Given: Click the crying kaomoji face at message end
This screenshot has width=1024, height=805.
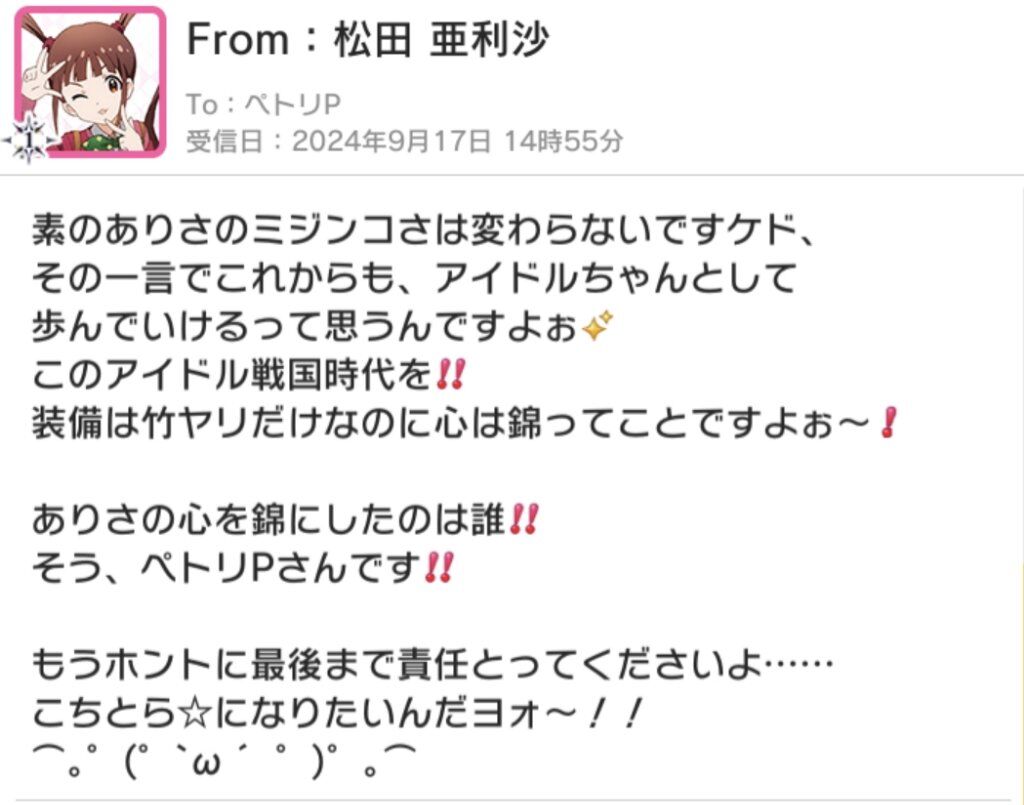Looking at the screenshot, I should pyautogui.click(x=223, y=762).
